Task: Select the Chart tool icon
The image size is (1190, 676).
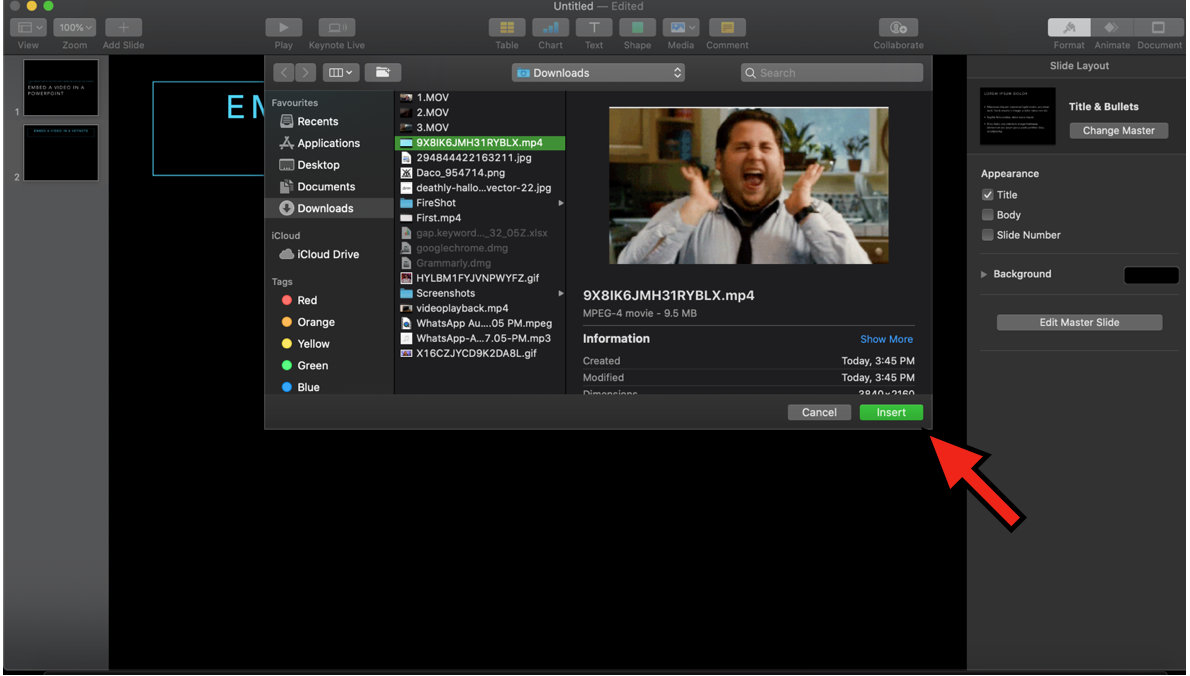Action: point(550,28)
